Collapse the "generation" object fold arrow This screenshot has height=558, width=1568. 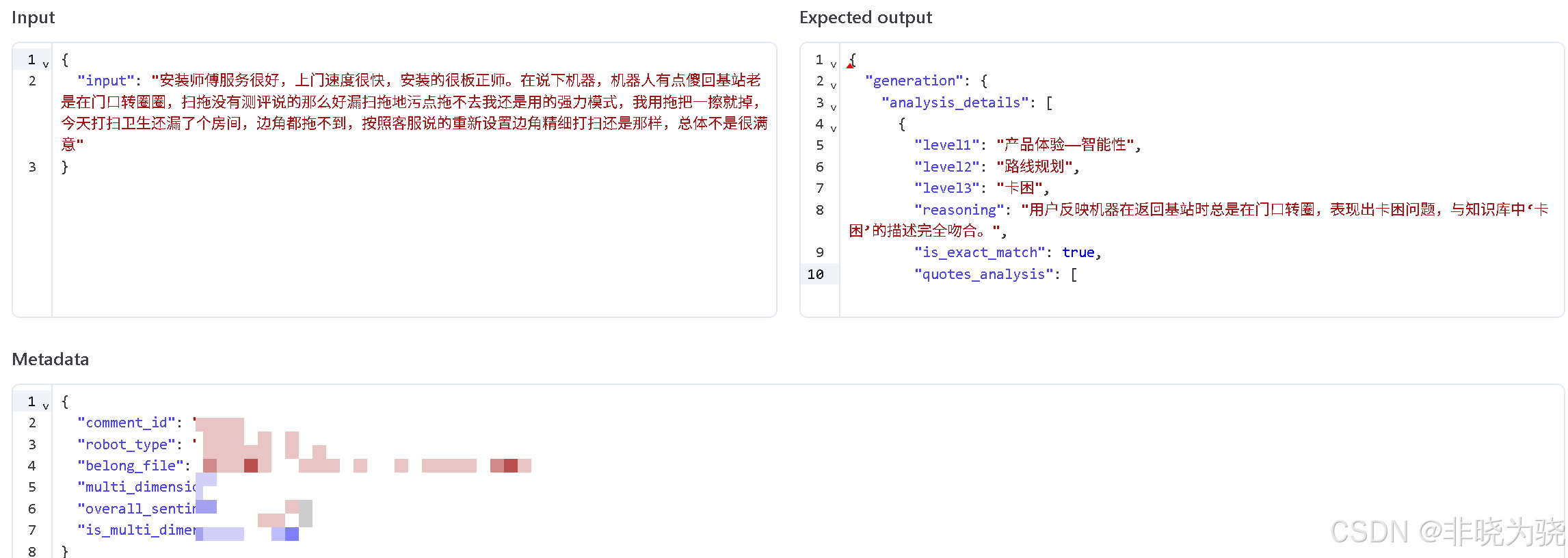834,85
